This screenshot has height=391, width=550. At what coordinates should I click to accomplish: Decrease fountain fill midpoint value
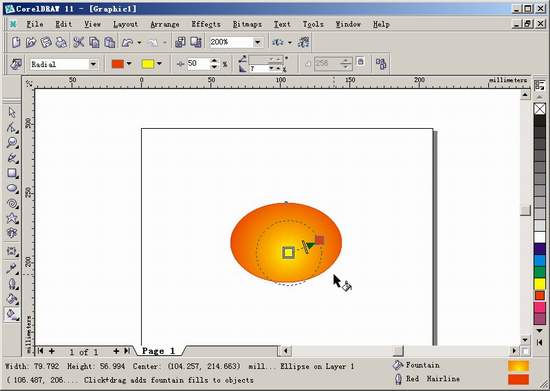214,67
